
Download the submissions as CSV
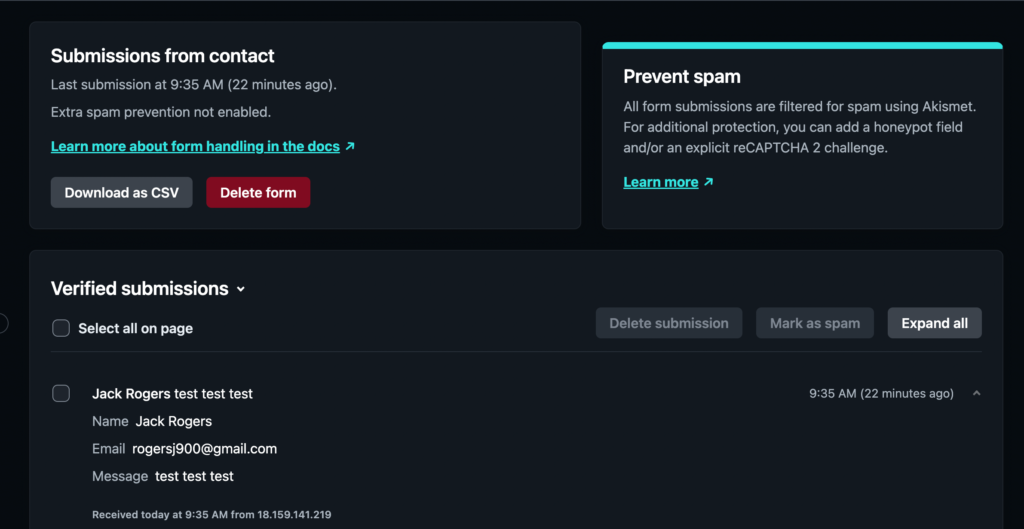tap(122, 193)
